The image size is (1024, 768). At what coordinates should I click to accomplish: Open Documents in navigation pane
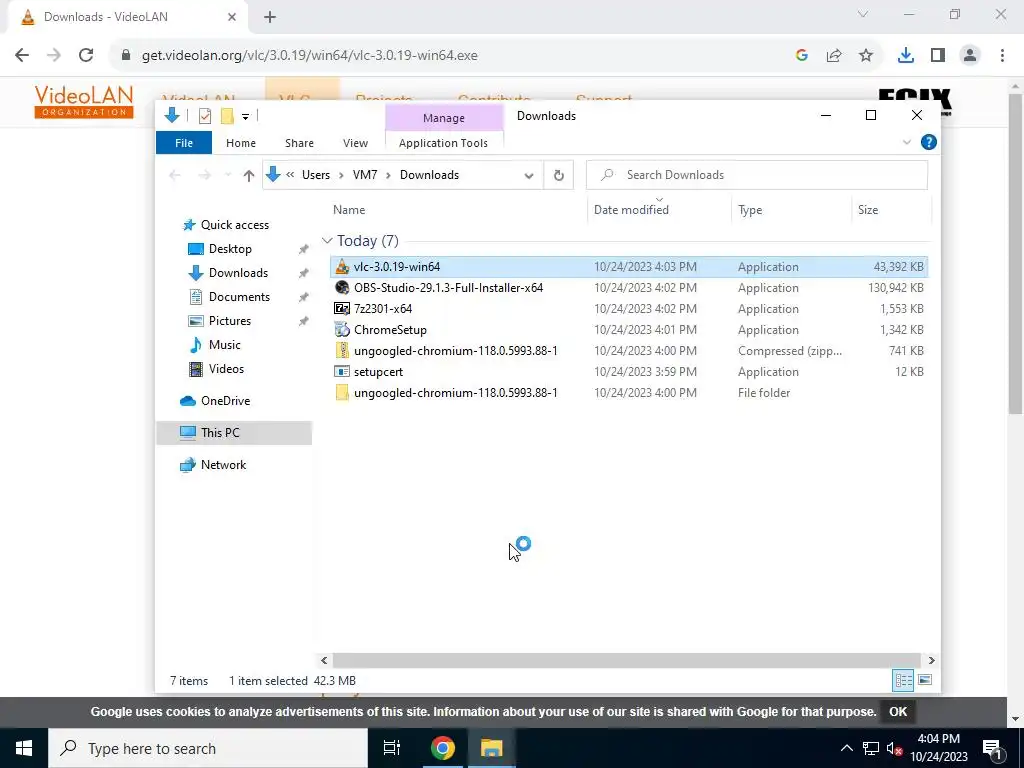[239, 296]
